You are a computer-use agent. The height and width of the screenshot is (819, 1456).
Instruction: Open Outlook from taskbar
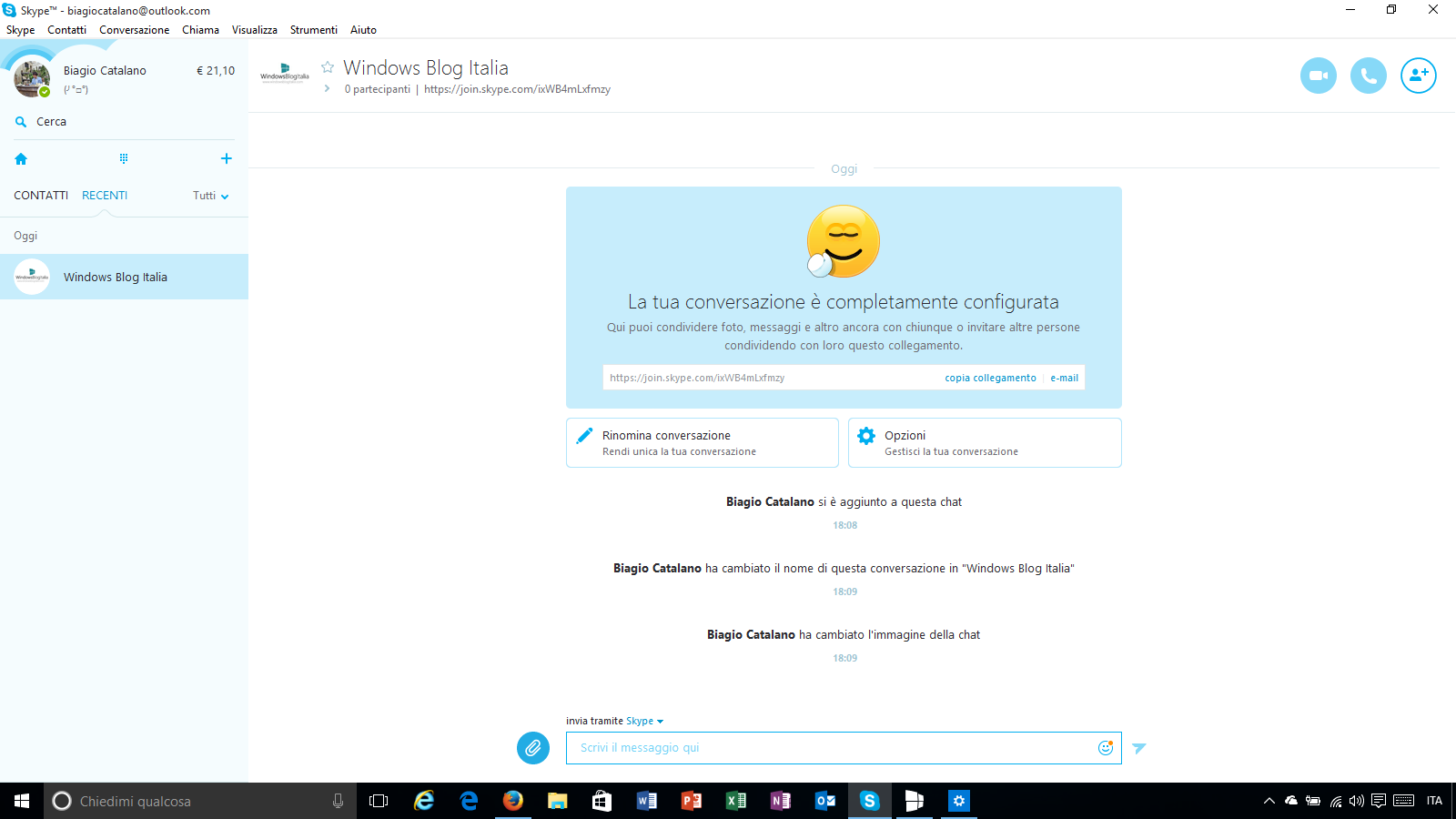click(x=825, y=801)
